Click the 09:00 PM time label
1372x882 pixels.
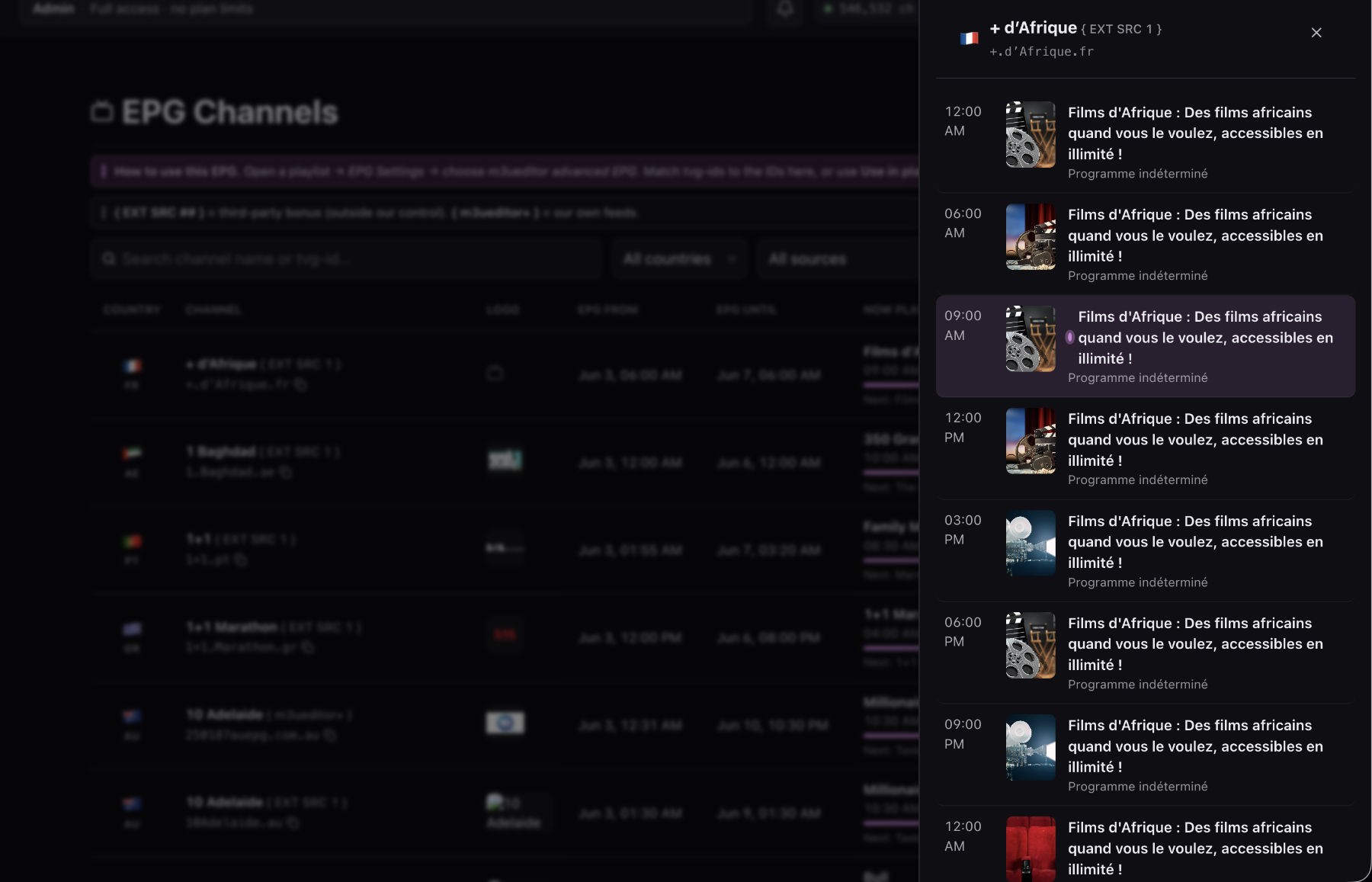pos(963,734)
